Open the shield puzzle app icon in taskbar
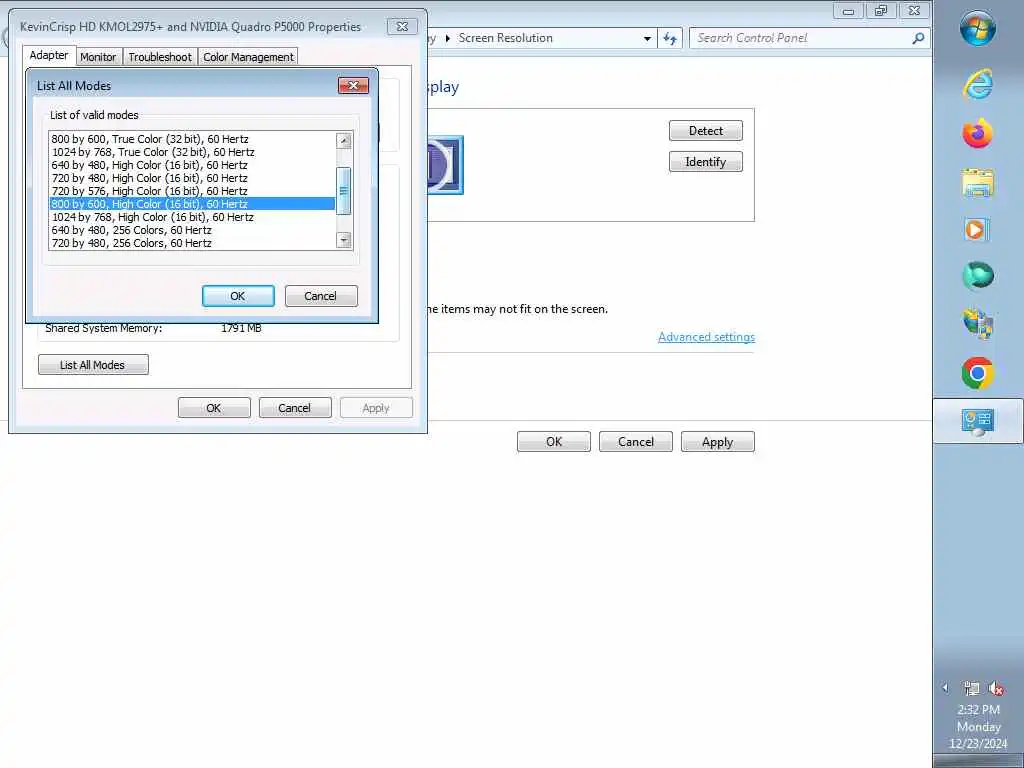 [978, 325]
